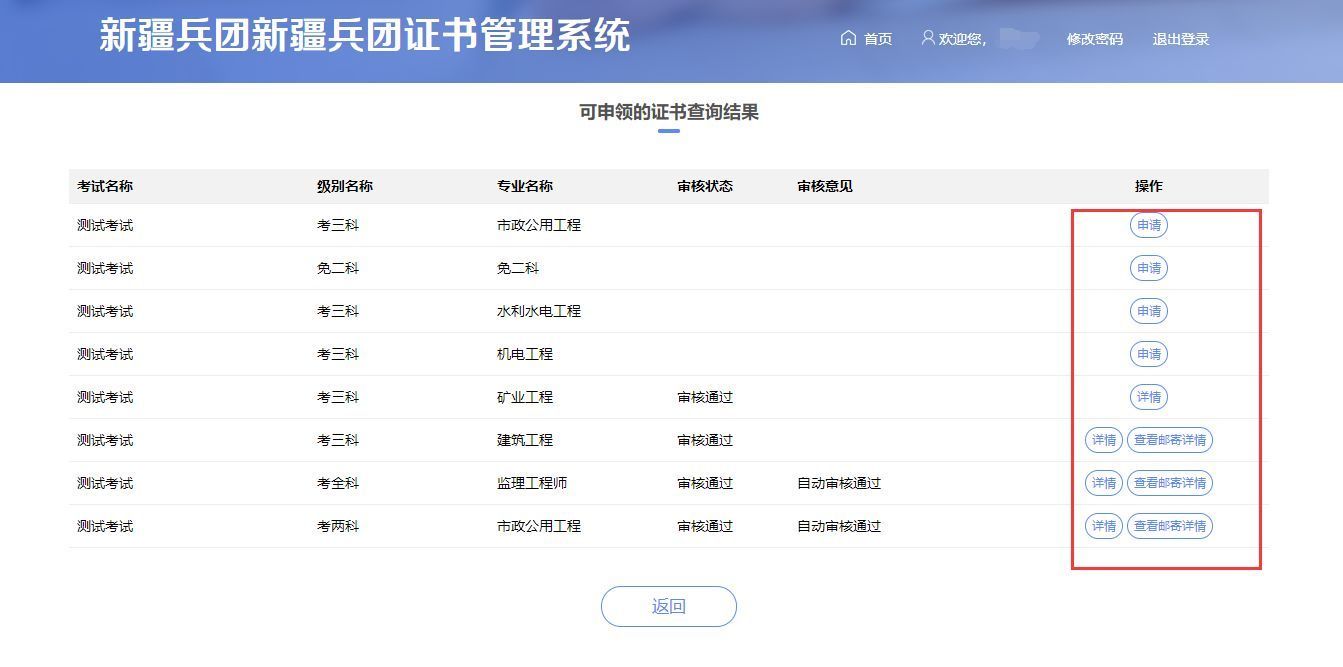Click the 审核状态 column header
Image resolution: width=1343 pixels, height=667 pixels.
point(704,186)
